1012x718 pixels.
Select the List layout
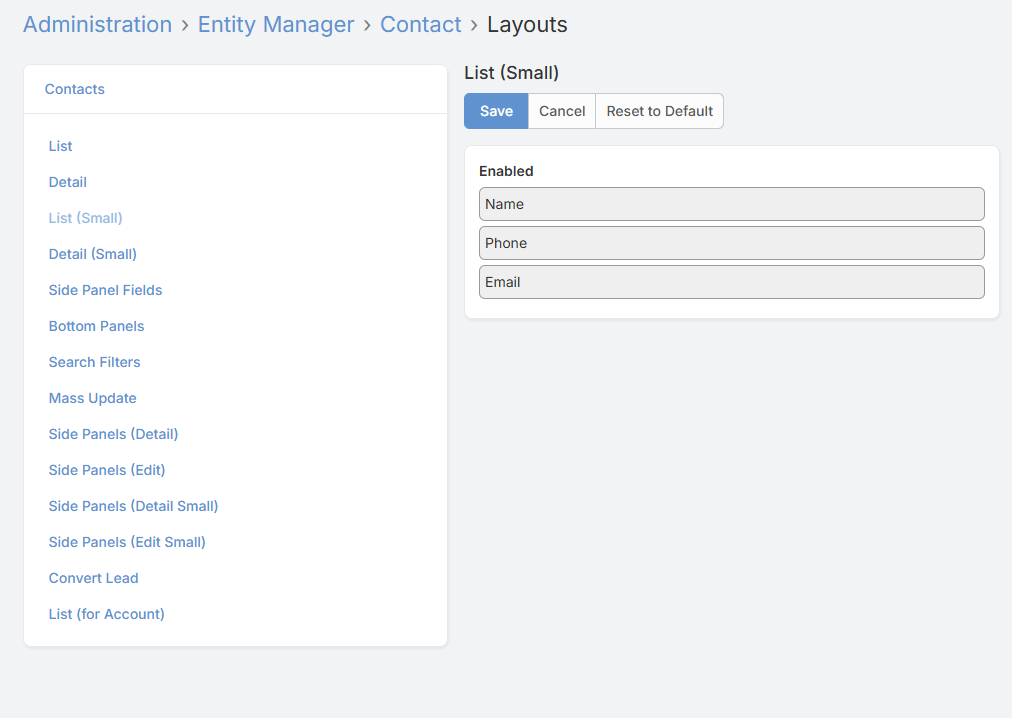click(x=60, y=146)
